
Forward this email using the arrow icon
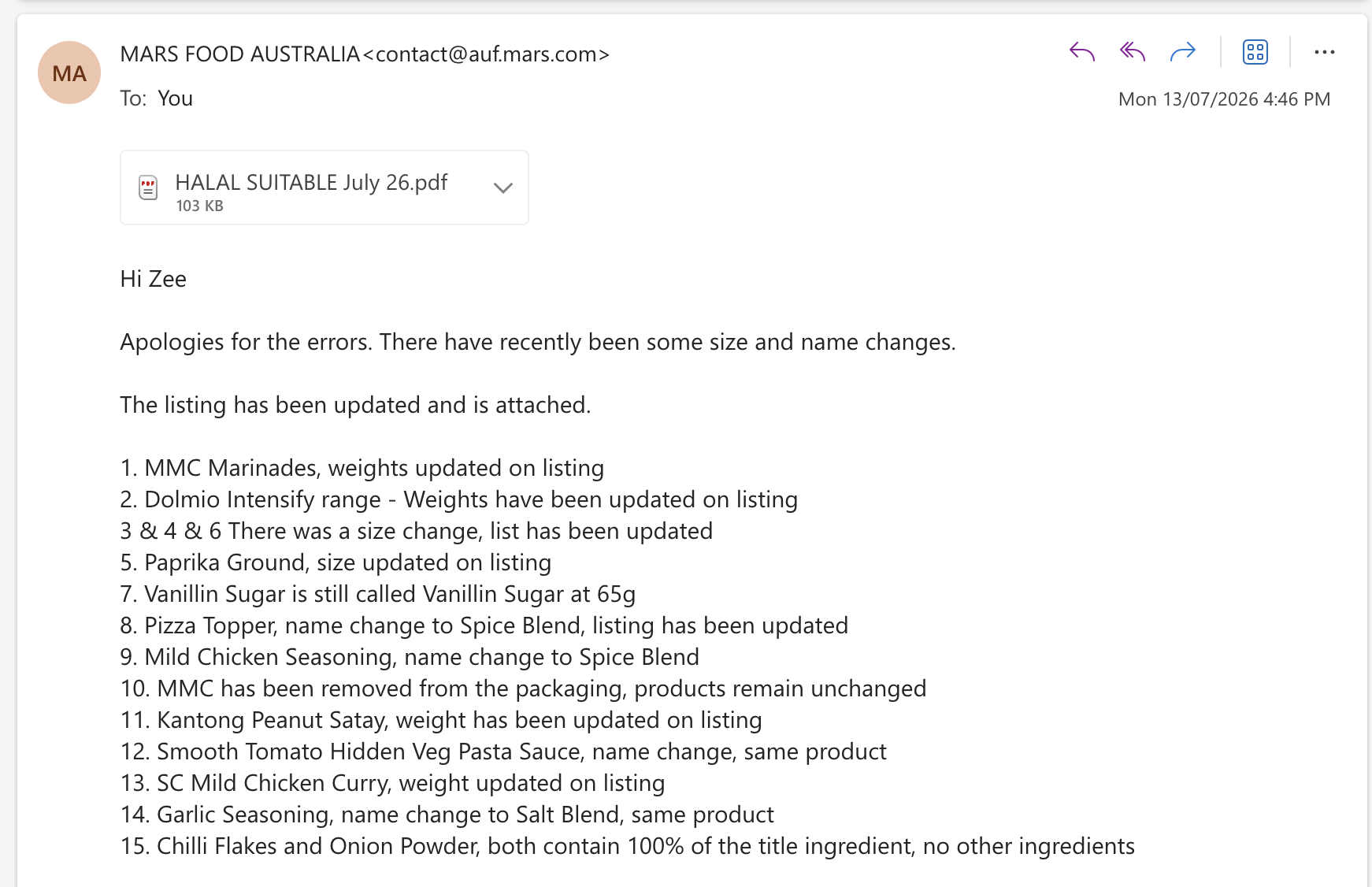[x=1183, y=52]
